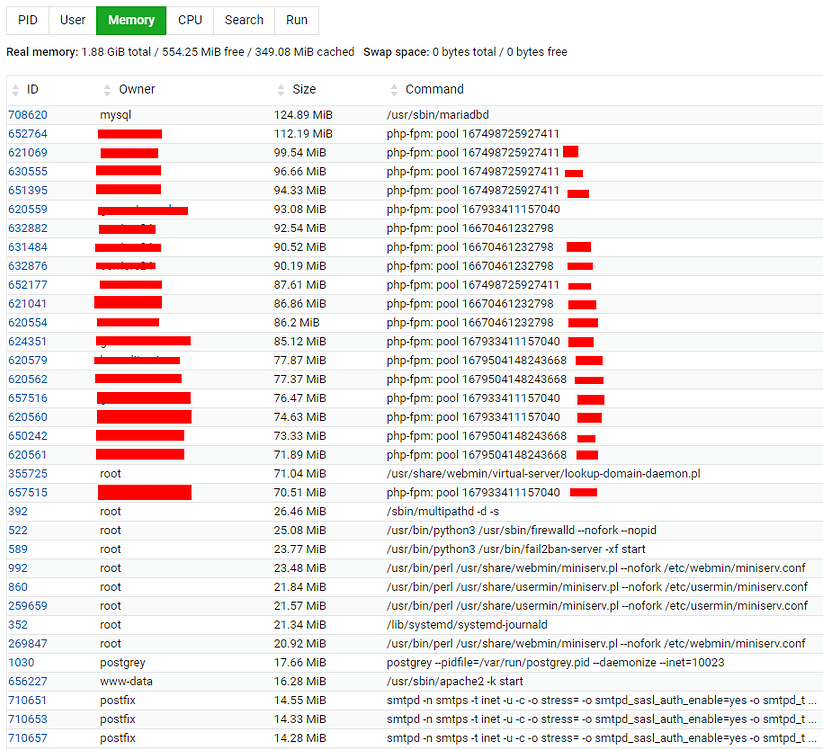Open process ID 620579
The image size is (823, 750).
click(x=28, y=361)
